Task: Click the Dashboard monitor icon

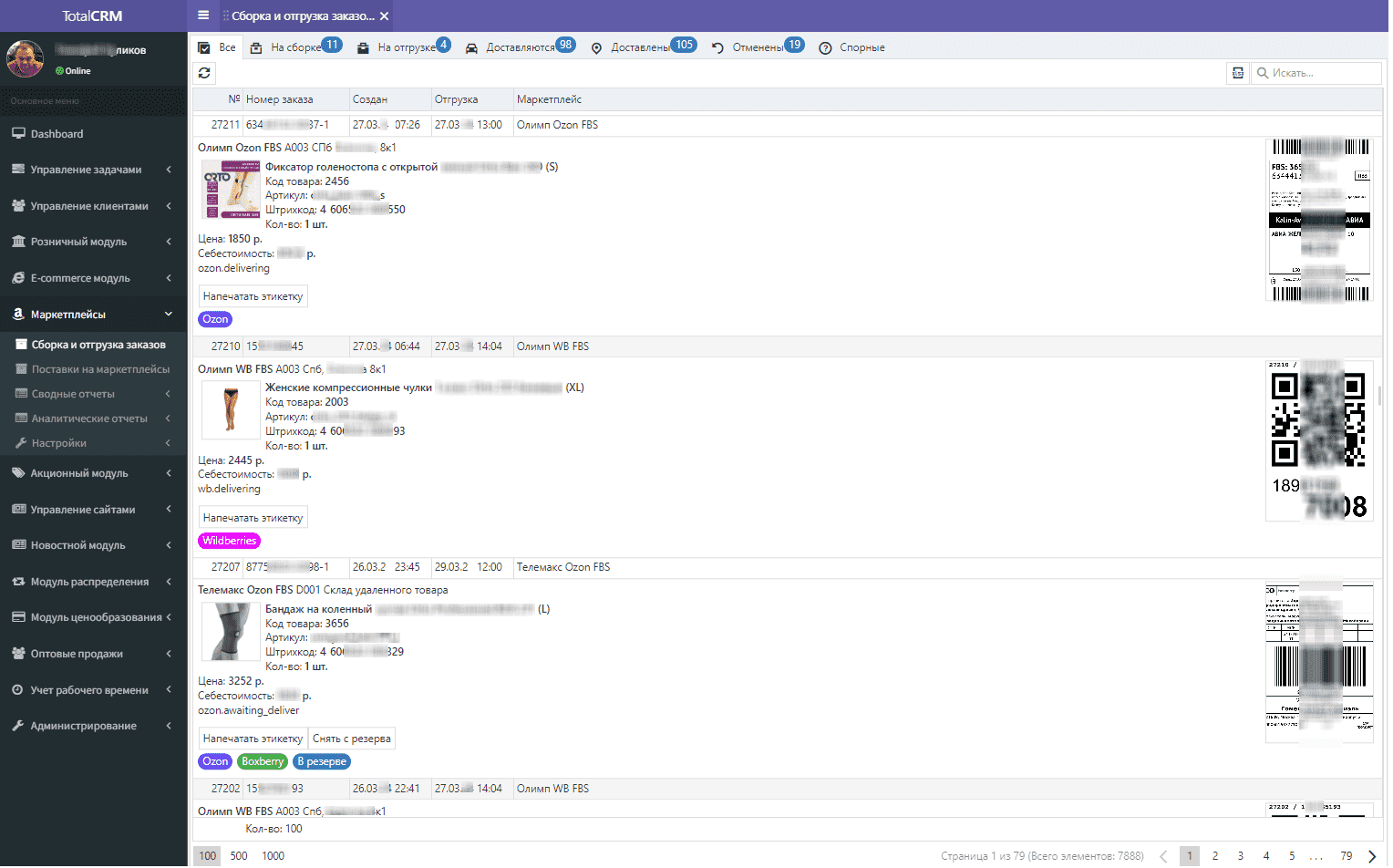Action: pos(18,134)
